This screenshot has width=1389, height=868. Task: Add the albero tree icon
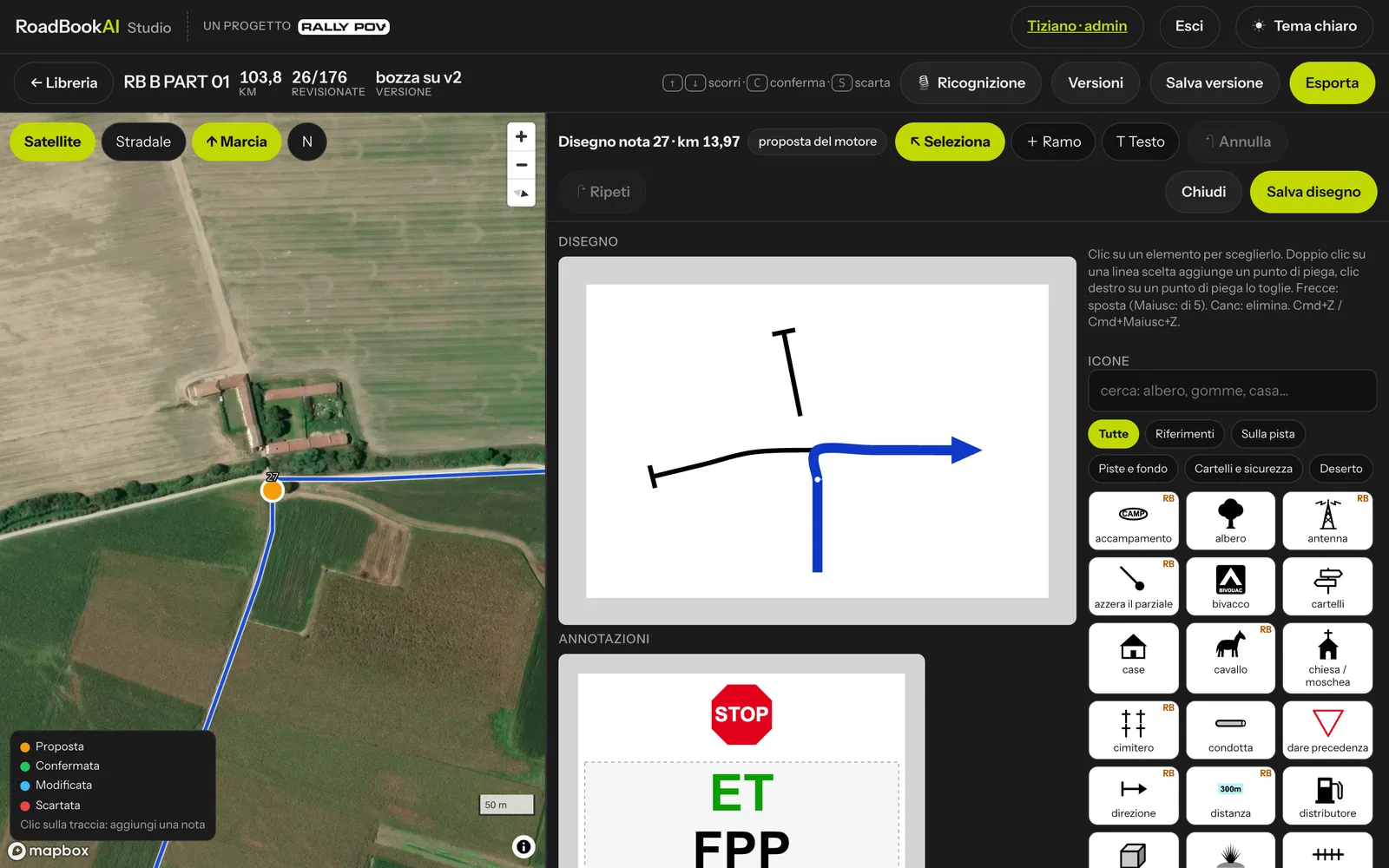click(x=1230, y=521)
